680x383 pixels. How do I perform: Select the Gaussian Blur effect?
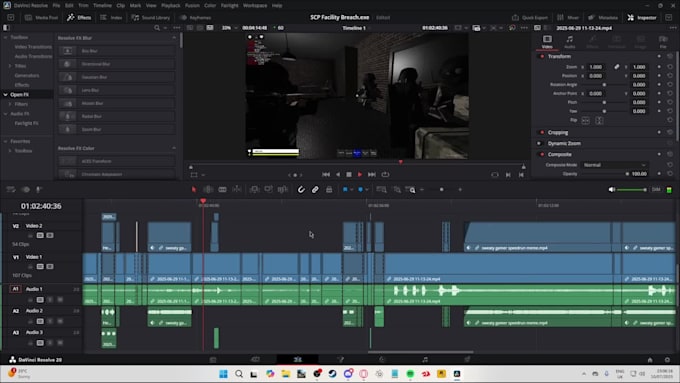pos(117,77)
